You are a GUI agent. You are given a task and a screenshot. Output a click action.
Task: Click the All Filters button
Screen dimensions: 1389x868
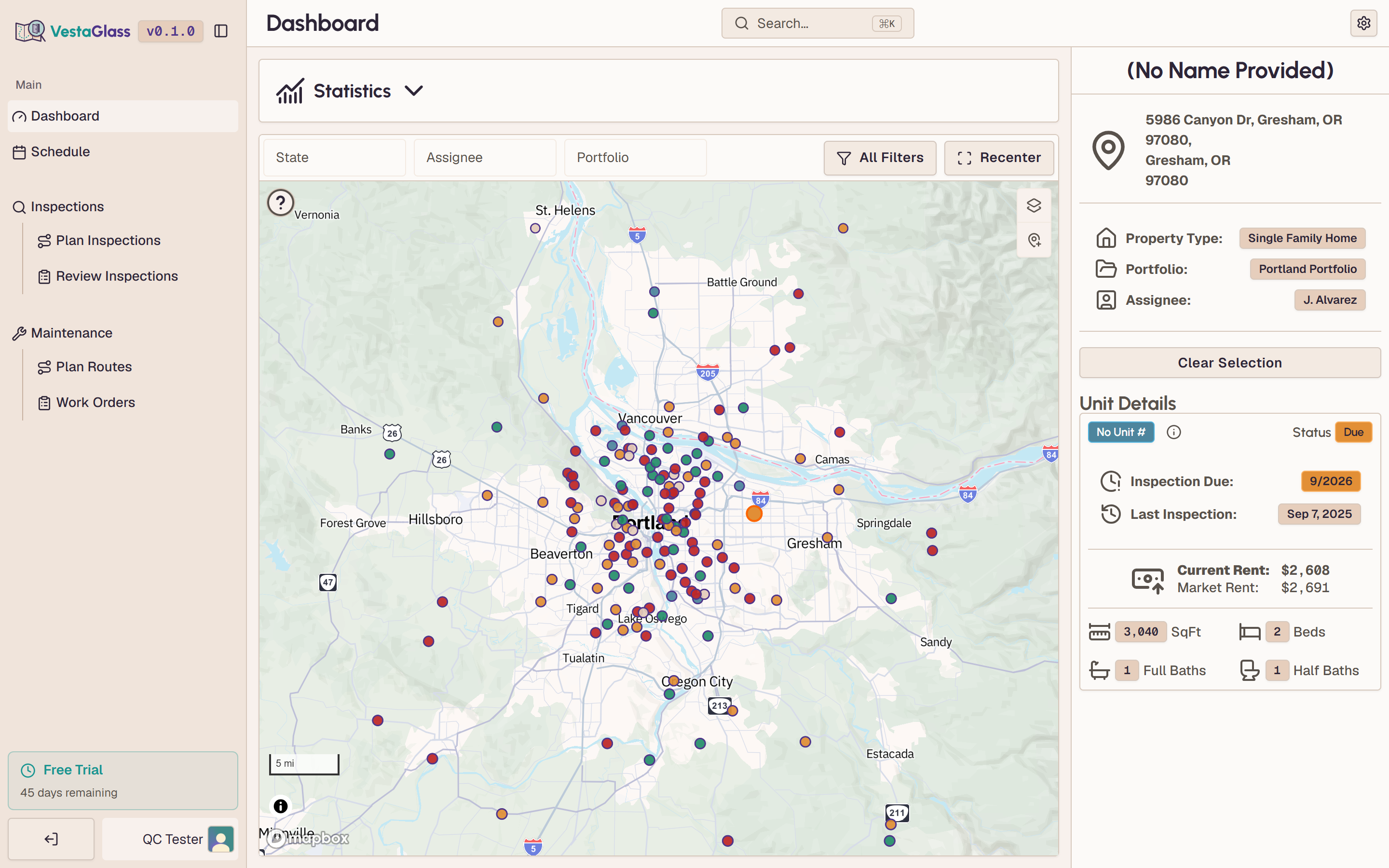(880, 158)
